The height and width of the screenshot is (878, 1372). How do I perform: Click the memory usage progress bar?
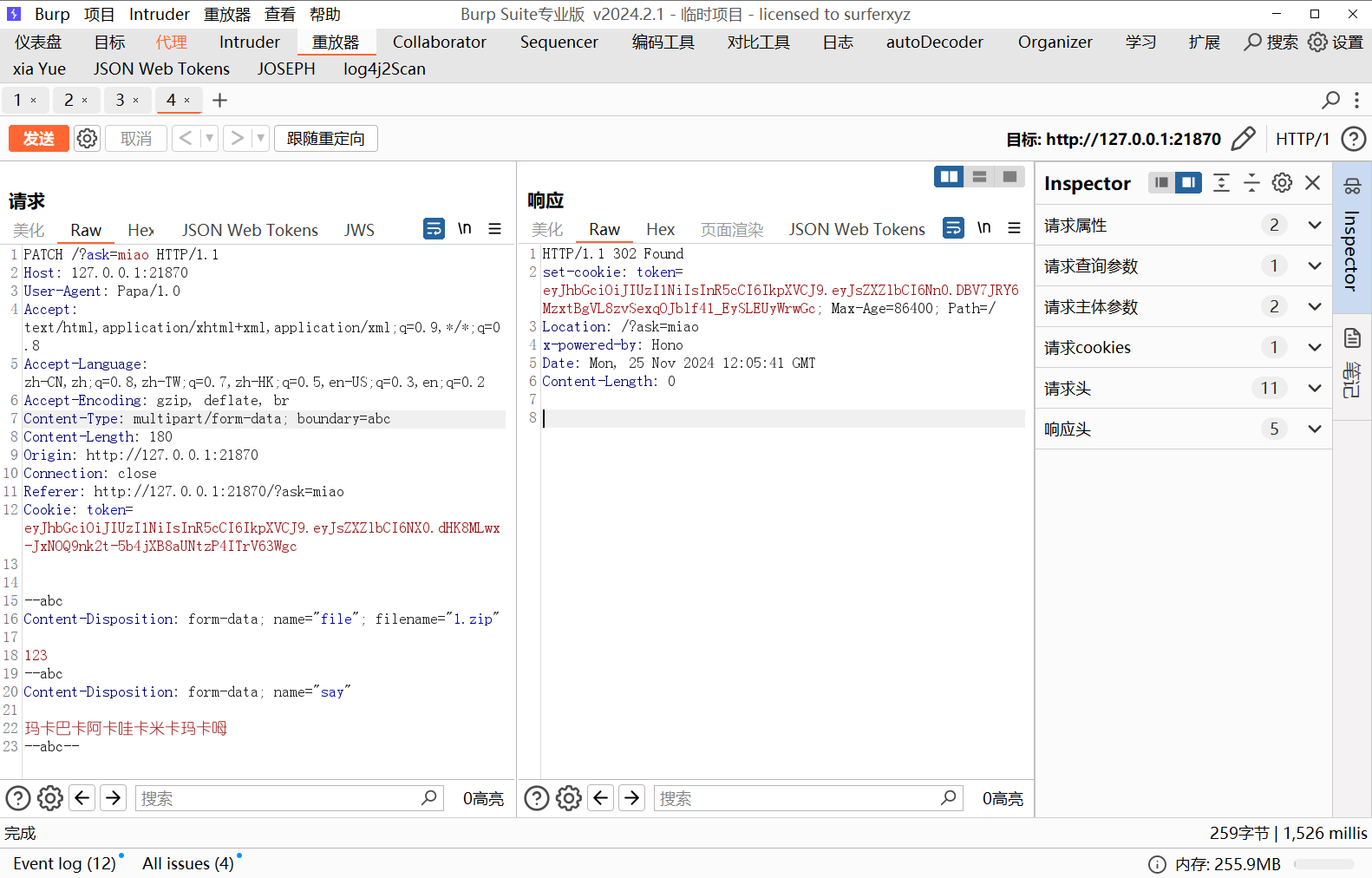[x=1324, y=864]
